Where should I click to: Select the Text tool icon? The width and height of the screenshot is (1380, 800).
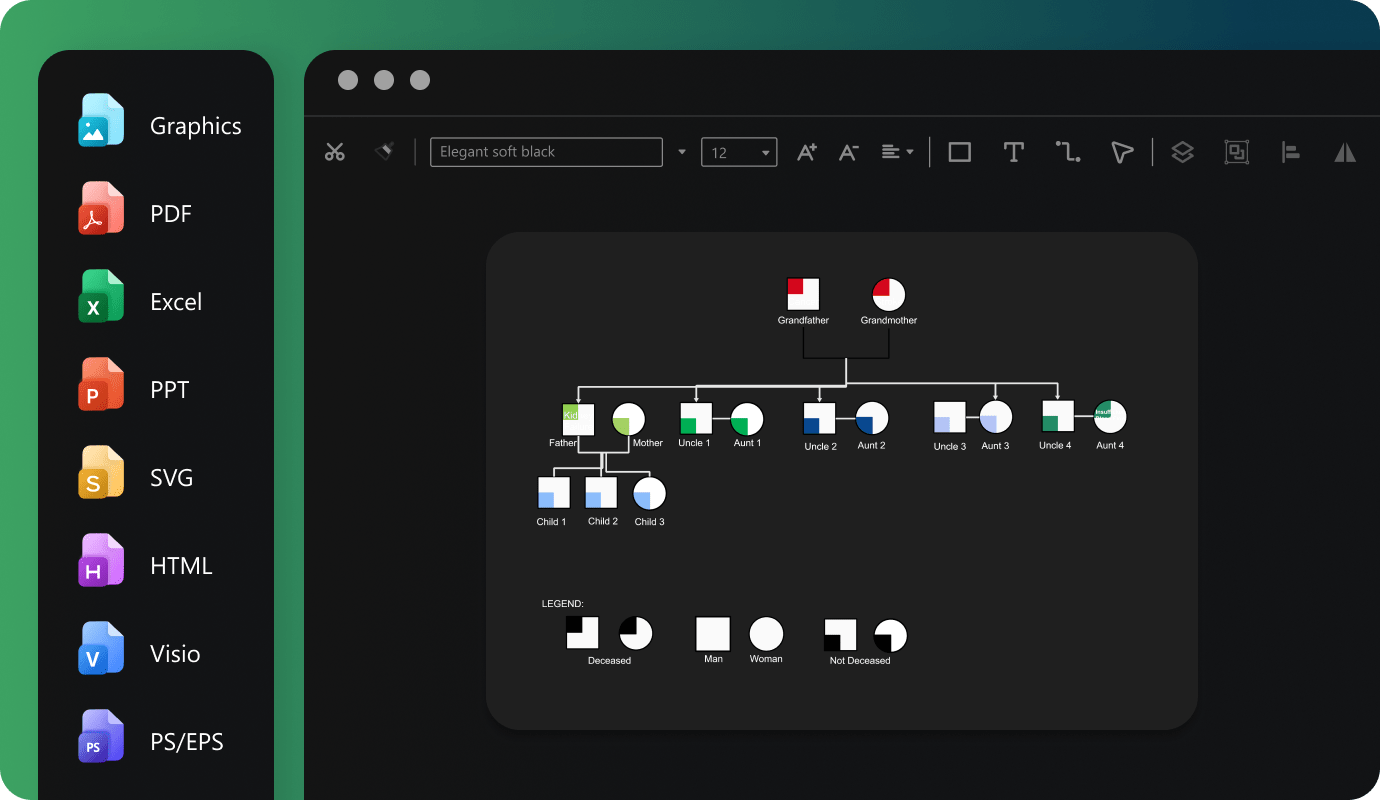(x=1013, y=152)
